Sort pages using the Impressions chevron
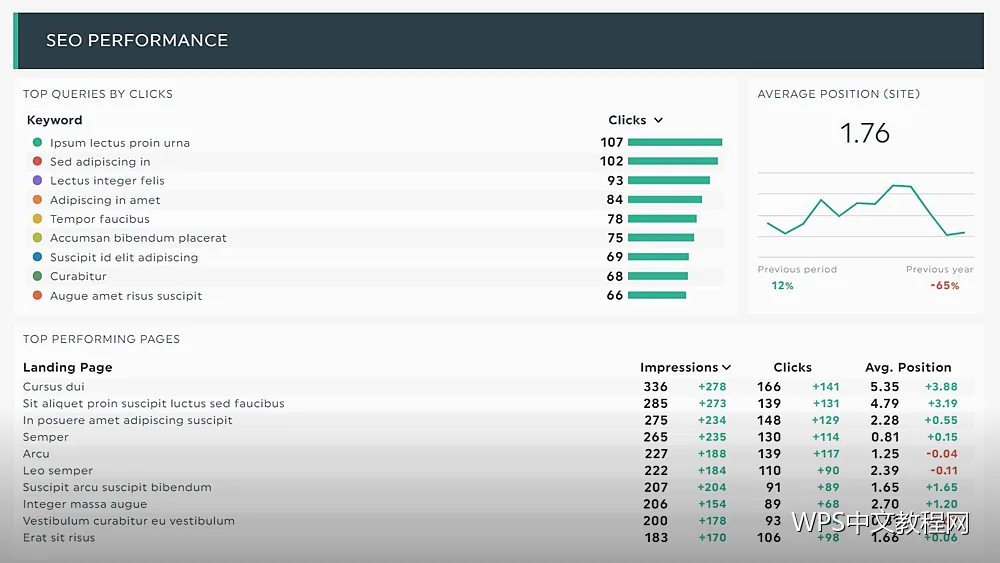The image size is (1000, 563). tap(726, 367)
